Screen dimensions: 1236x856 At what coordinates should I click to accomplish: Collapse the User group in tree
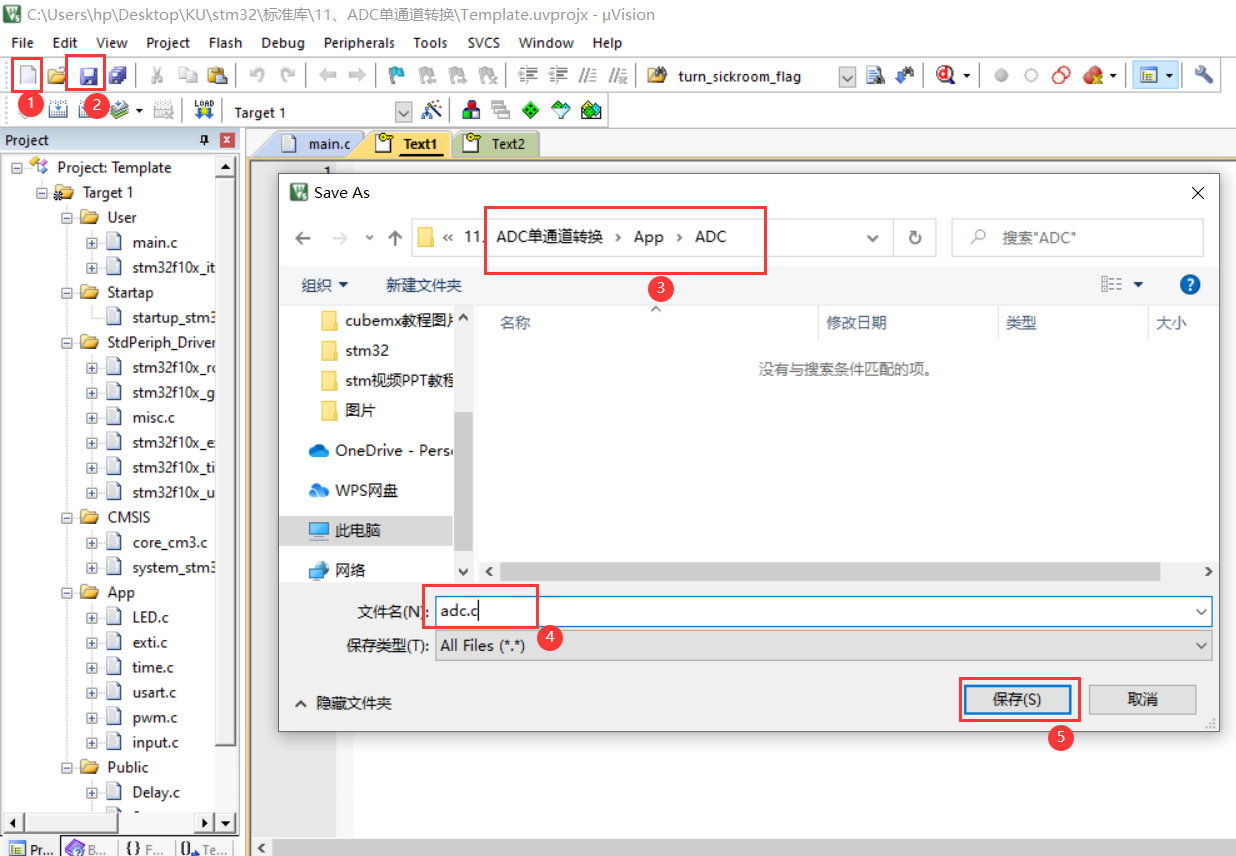click(67, 217)
